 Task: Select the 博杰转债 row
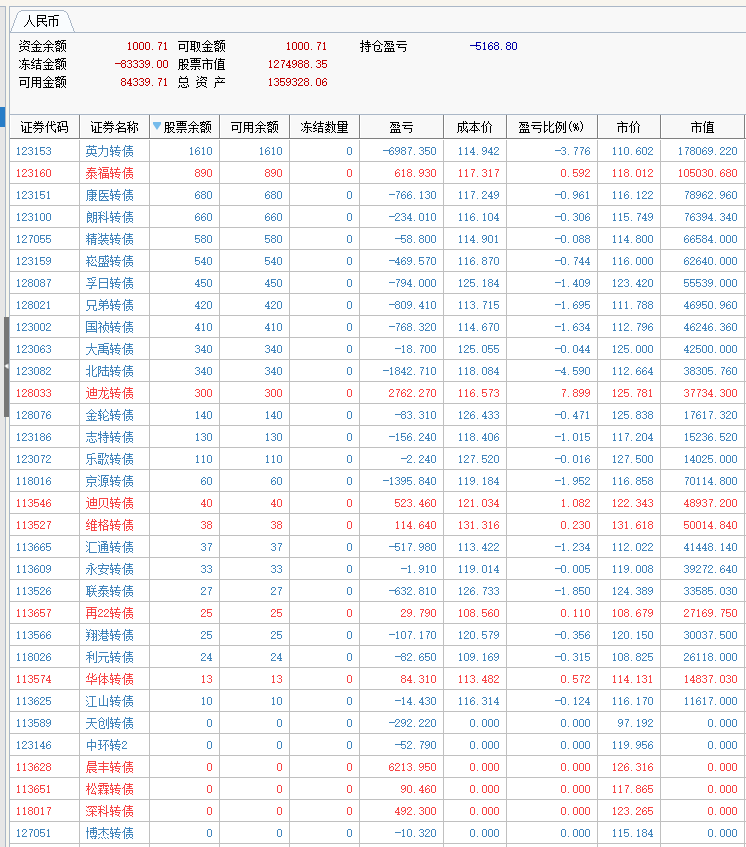point(110,833)
